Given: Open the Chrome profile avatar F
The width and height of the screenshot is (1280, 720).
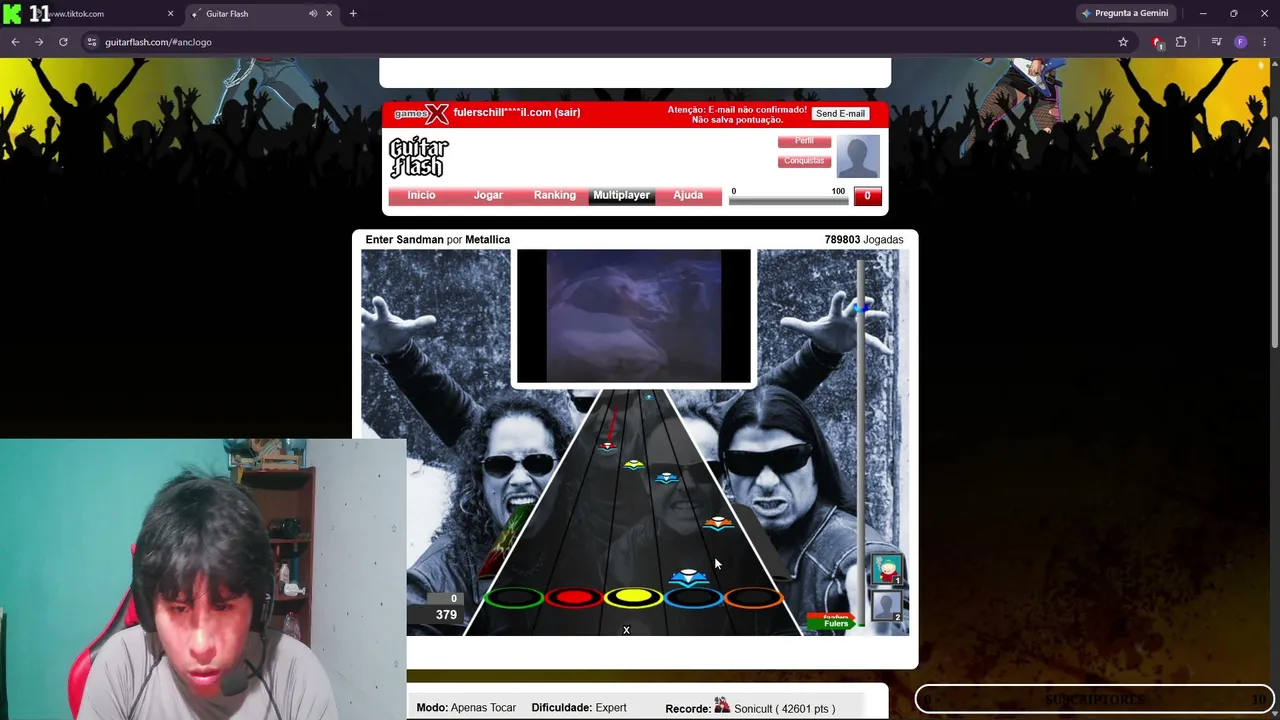Looking at the screenshot, I should pyautogui.click(x=1241, y=42).
